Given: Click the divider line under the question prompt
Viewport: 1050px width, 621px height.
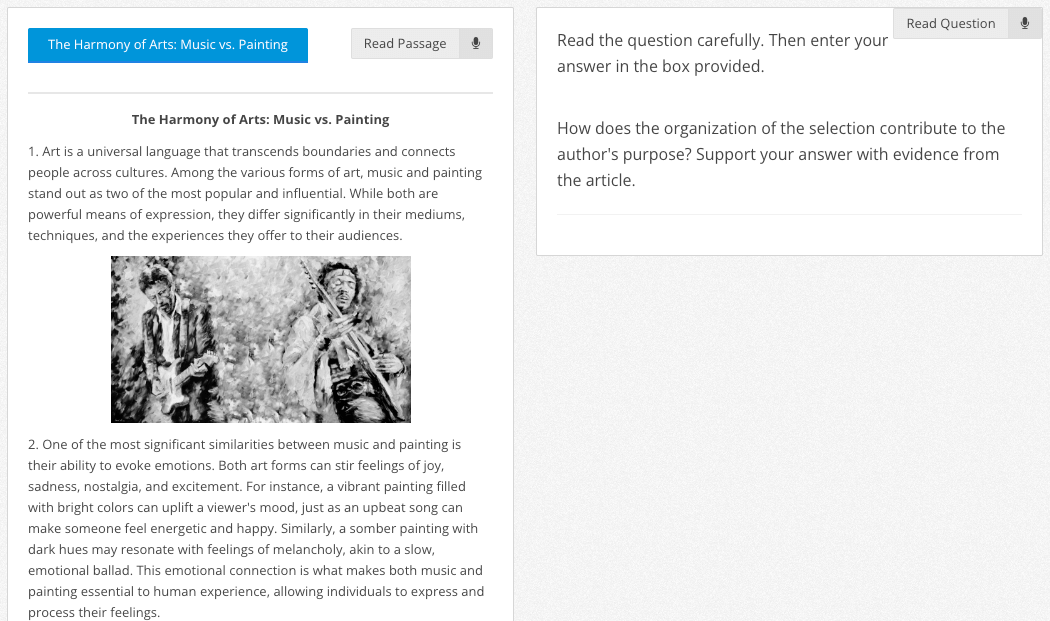Looking at the screenshot, I should (x=790, y=214).
